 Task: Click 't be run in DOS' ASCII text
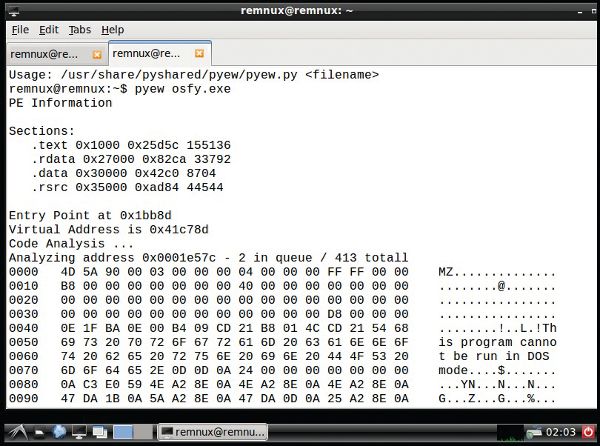tap(494, 356)
